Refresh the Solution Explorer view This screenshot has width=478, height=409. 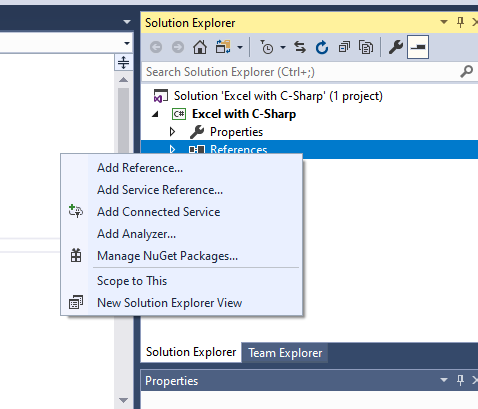[x=322, y=47]
